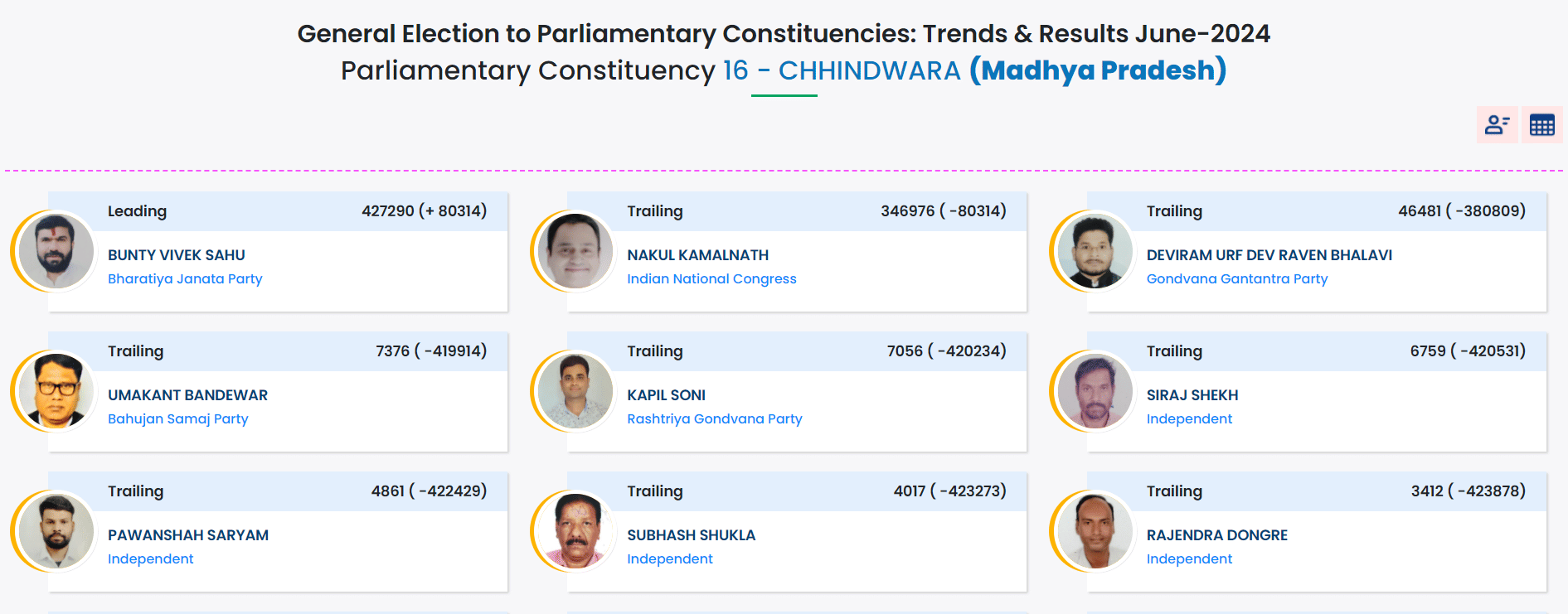This screenshot has height=614, width=1568.
Task: Click Deviram Bhalavi's candidate photo
Action: pyautogui.click(x=1095, y=251)
